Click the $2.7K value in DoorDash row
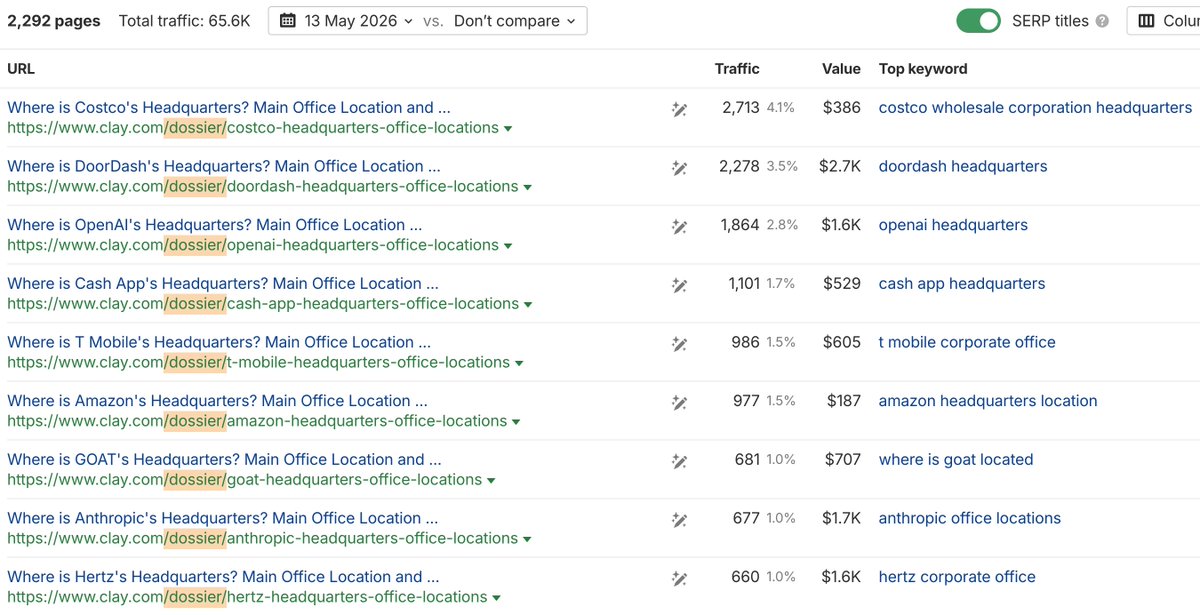Image resolution: width=1200 pixels, height=615 pixels. click(840, 166)
